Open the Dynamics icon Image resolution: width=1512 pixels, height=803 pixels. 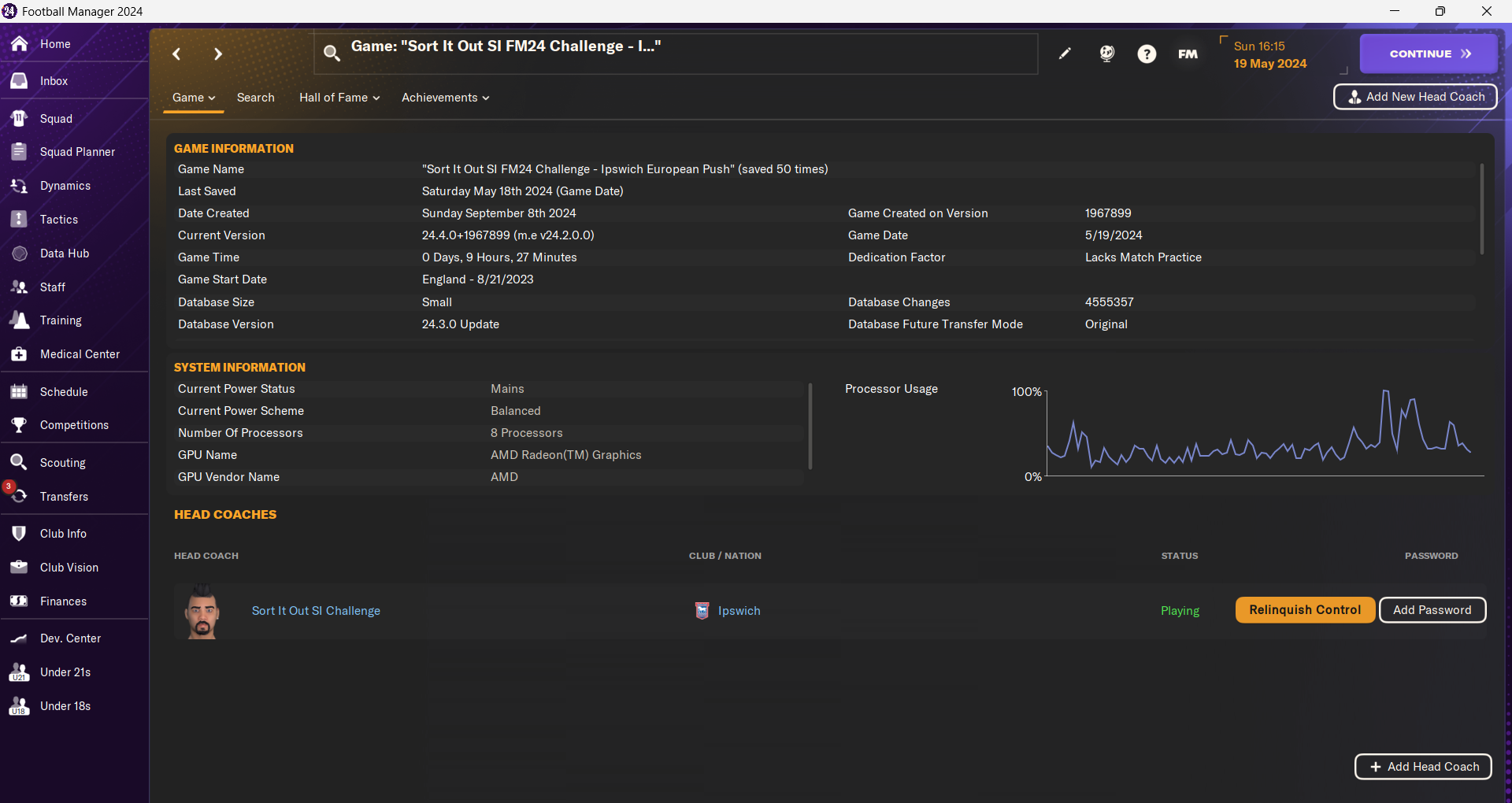19,186
